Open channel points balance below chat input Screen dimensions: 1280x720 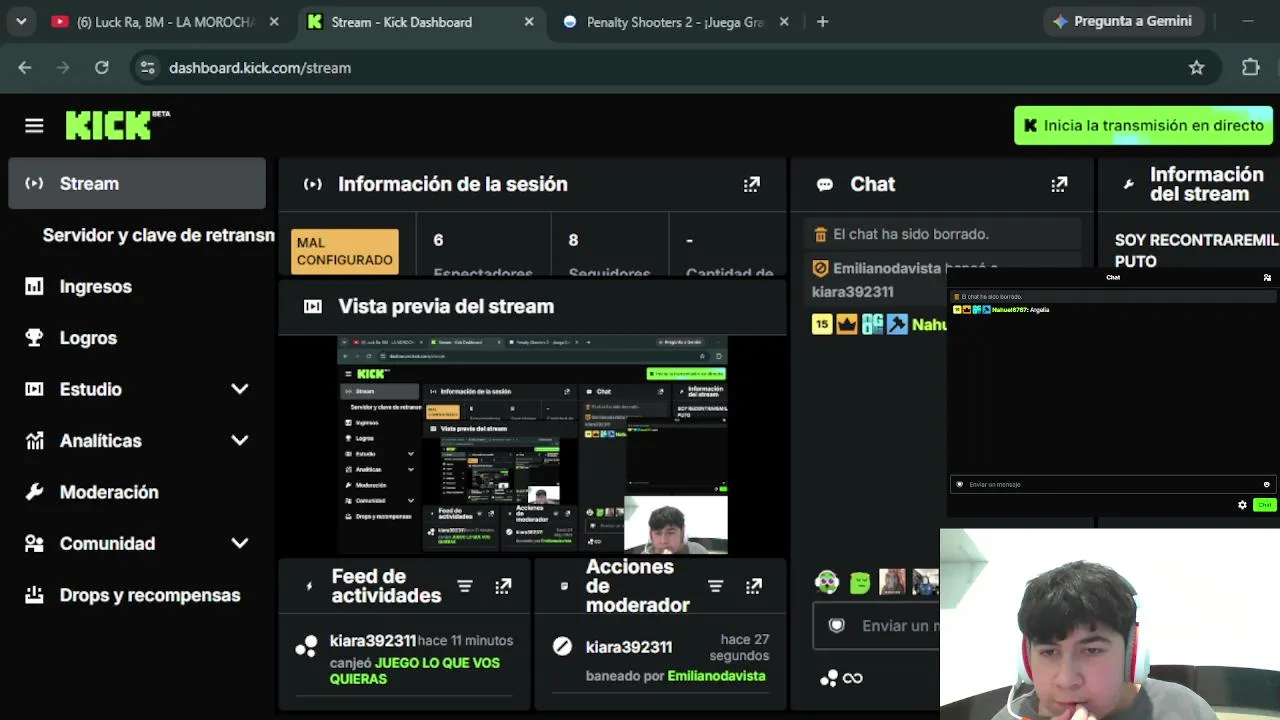click(841, 678)
